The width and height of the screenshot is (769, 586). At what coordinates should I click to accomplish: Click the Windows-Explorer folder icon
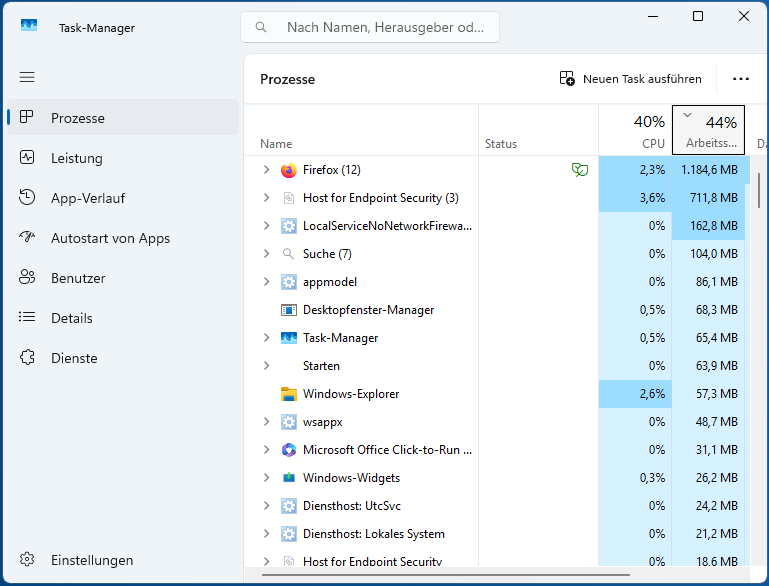[x=289, y=394]
